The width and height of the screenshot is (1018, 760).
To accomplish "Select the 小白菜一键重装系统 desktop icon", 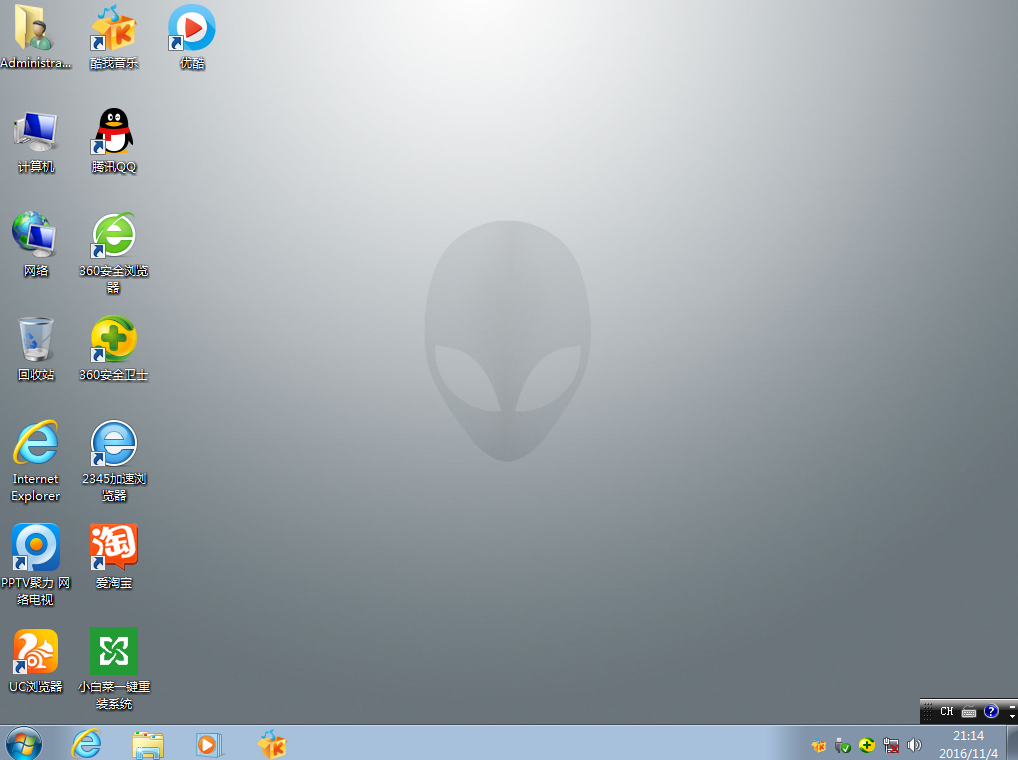I will [x=114, y=669].
